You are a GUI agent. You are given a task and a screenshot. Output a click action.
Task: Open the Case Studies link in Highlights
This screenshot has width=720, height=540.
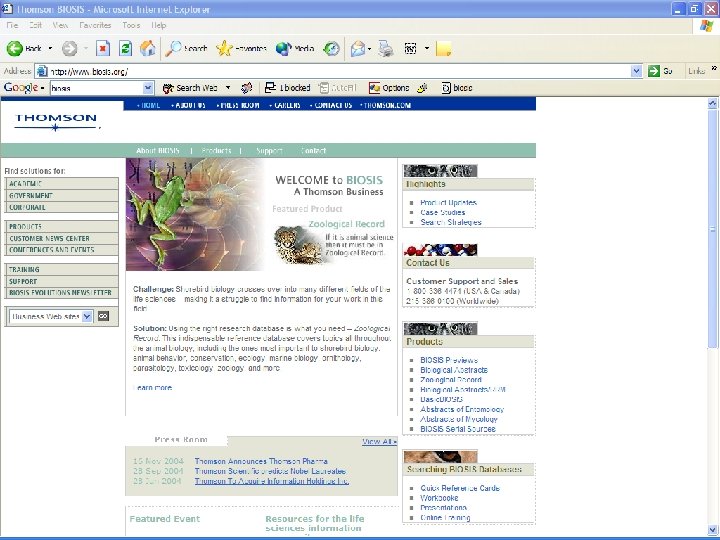[x=443, y=212]
